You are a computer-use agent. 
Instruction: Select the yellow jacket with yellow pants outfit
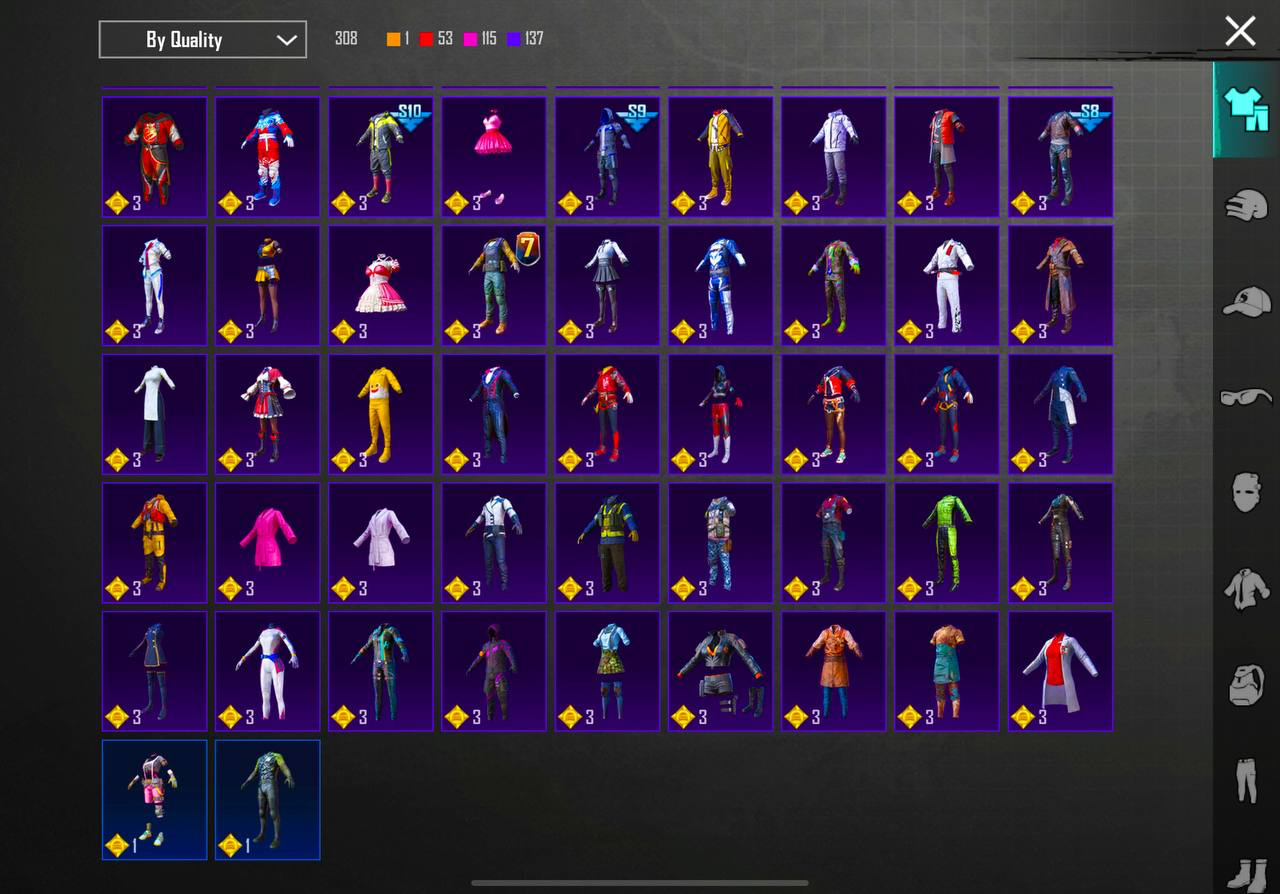721,157
